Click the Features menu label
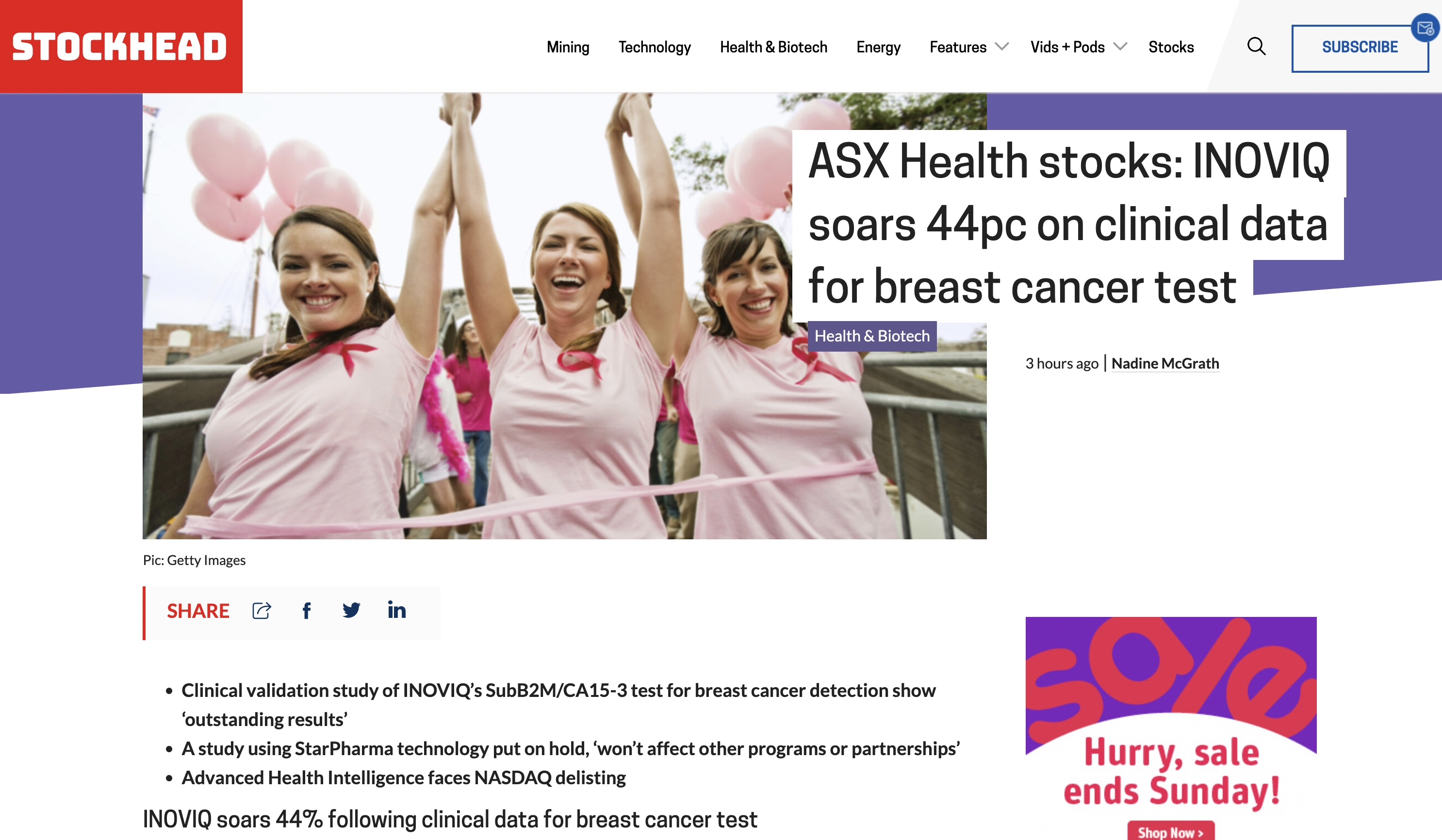The height and width of the screenshot is (840, 1442). (958, 47)
